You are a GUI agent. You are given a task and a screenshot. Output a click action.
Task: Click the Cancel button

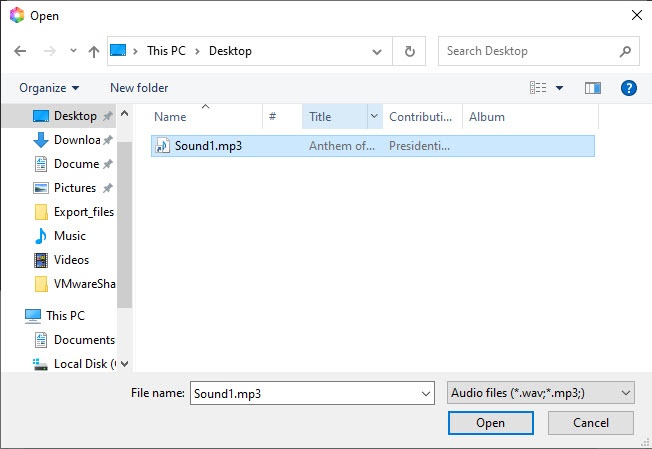pos(591,423)
